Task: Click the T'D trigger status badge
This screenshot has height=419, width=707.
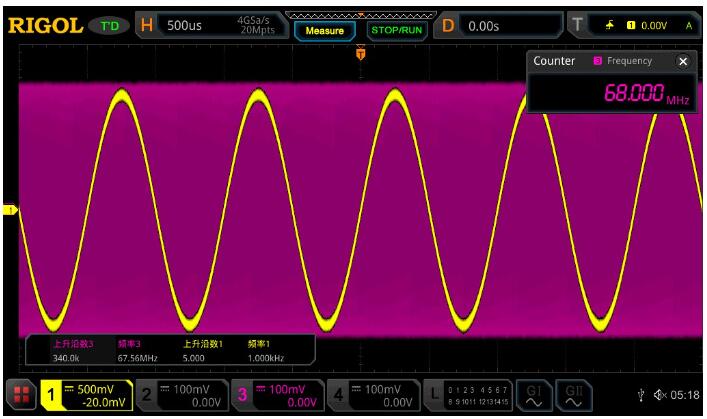Action: [110, 25]
